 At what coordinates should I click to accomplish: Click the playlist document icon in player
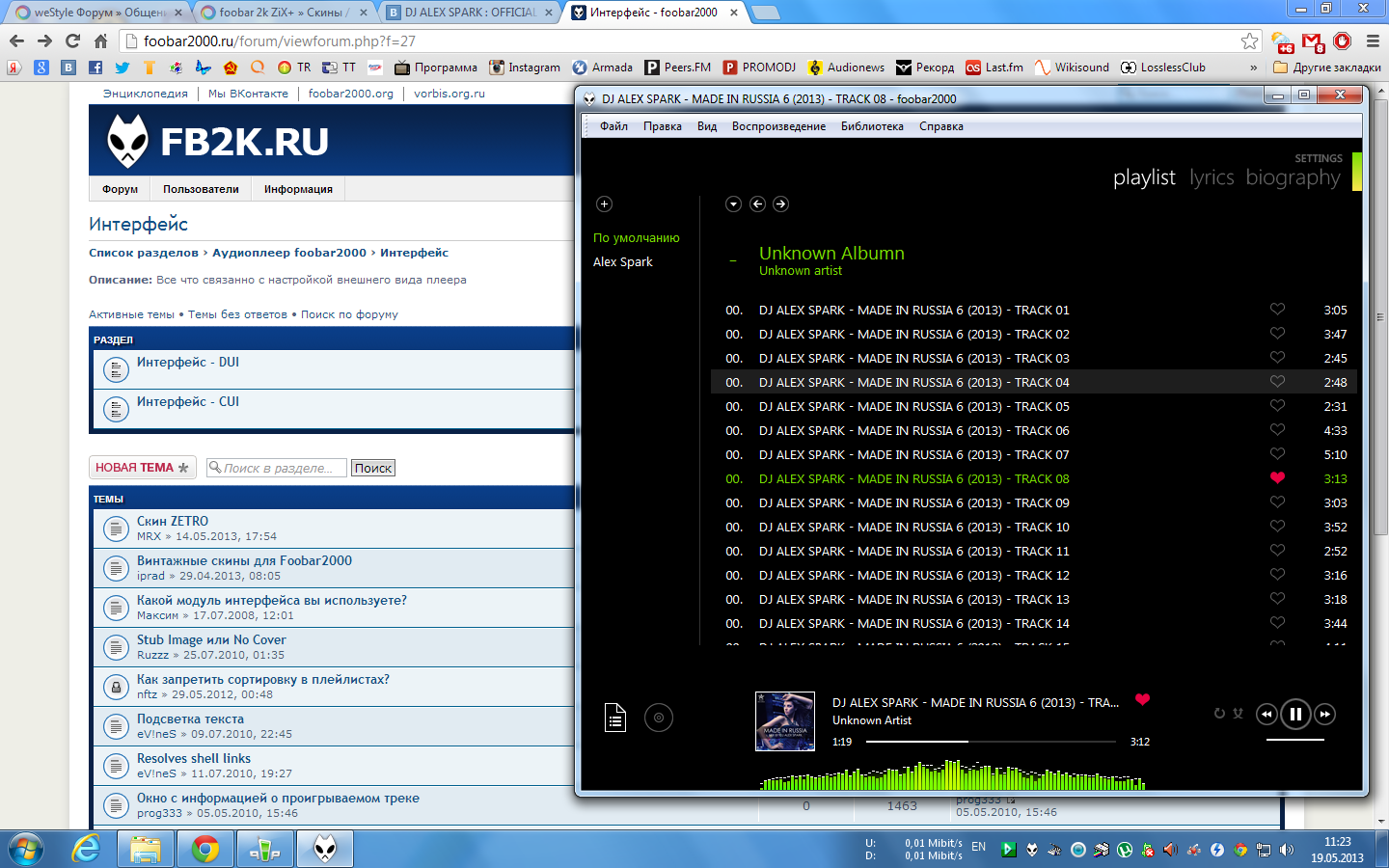click(615, 718)
